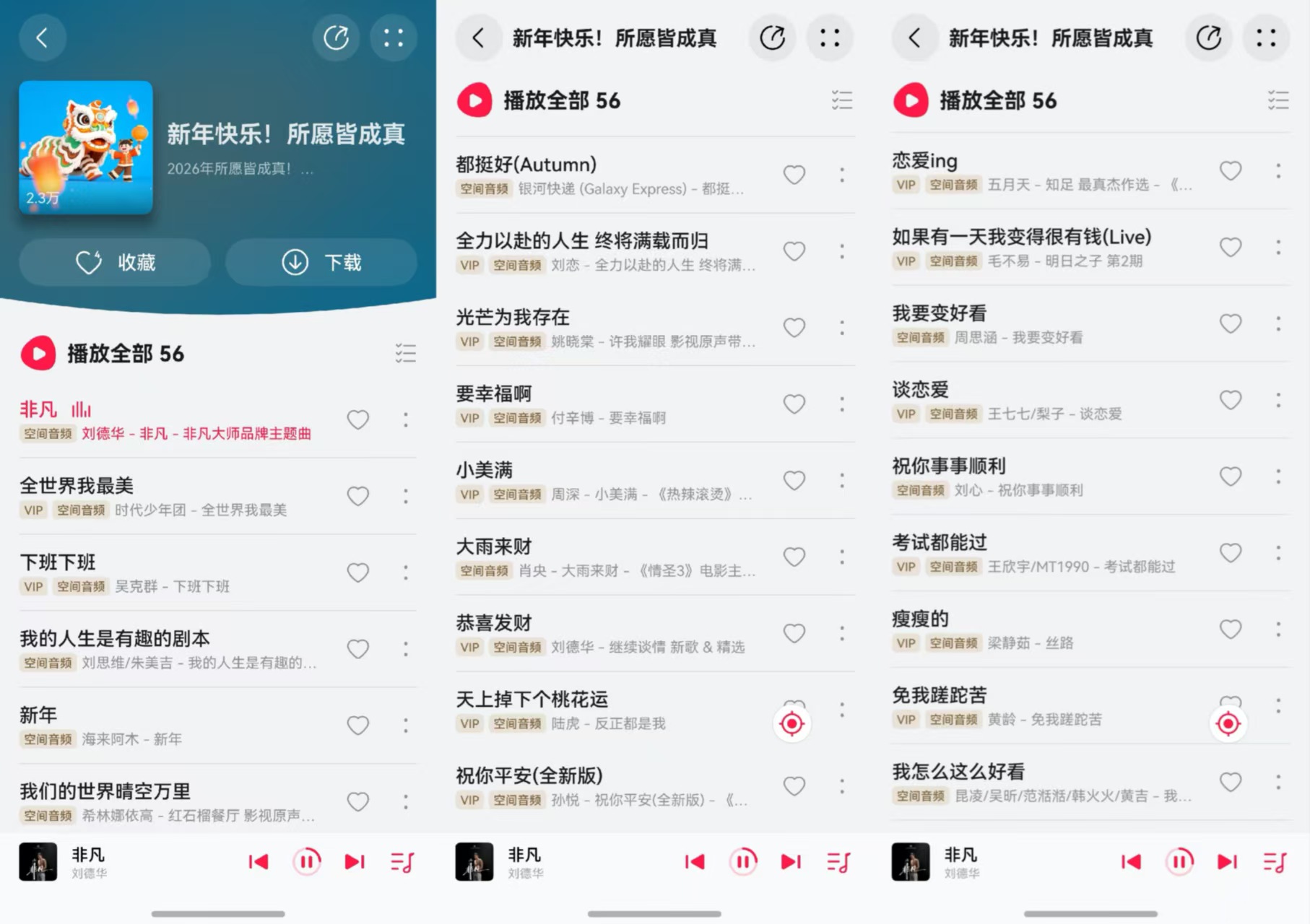1310x924 pixels.
Task: Locate current song via target icon near 免我蹉跎苦
Action: [1228, 723]
